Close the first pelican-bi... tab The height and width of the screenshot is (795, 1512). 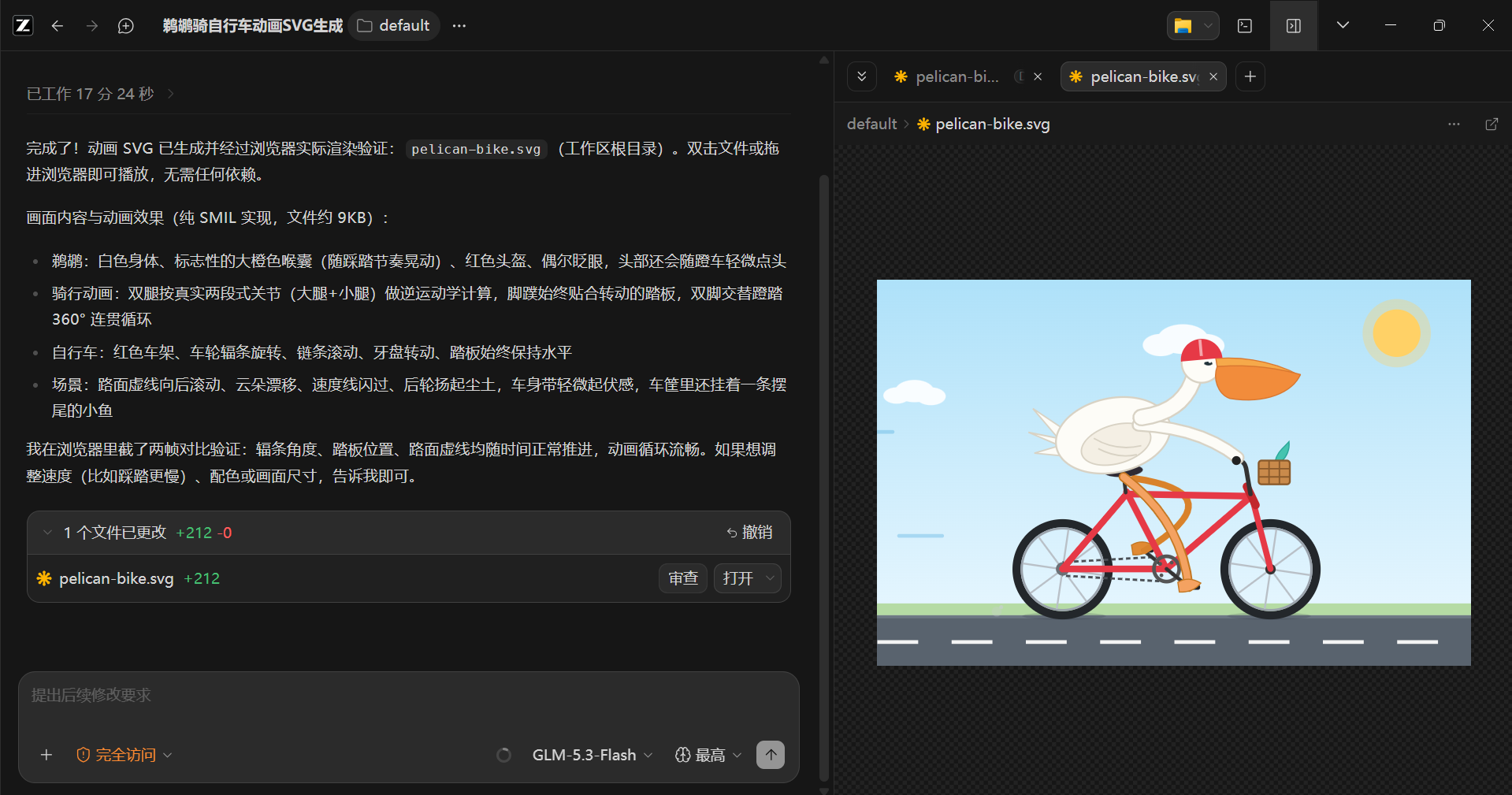coord(1038,76)
